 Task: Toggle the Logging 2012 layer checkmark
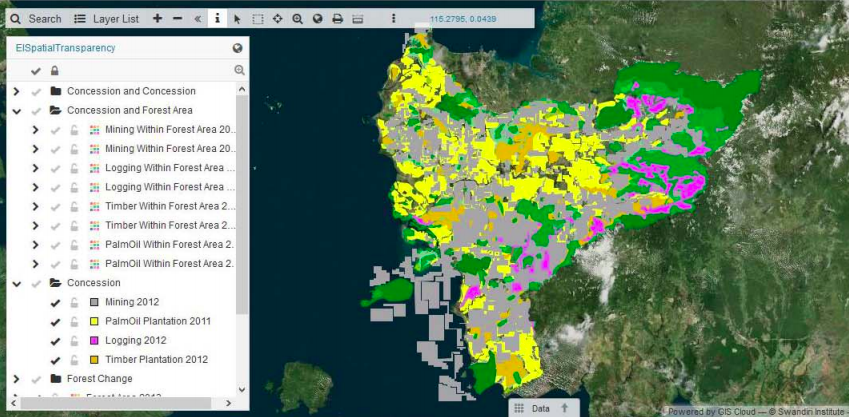coord(55,340)
